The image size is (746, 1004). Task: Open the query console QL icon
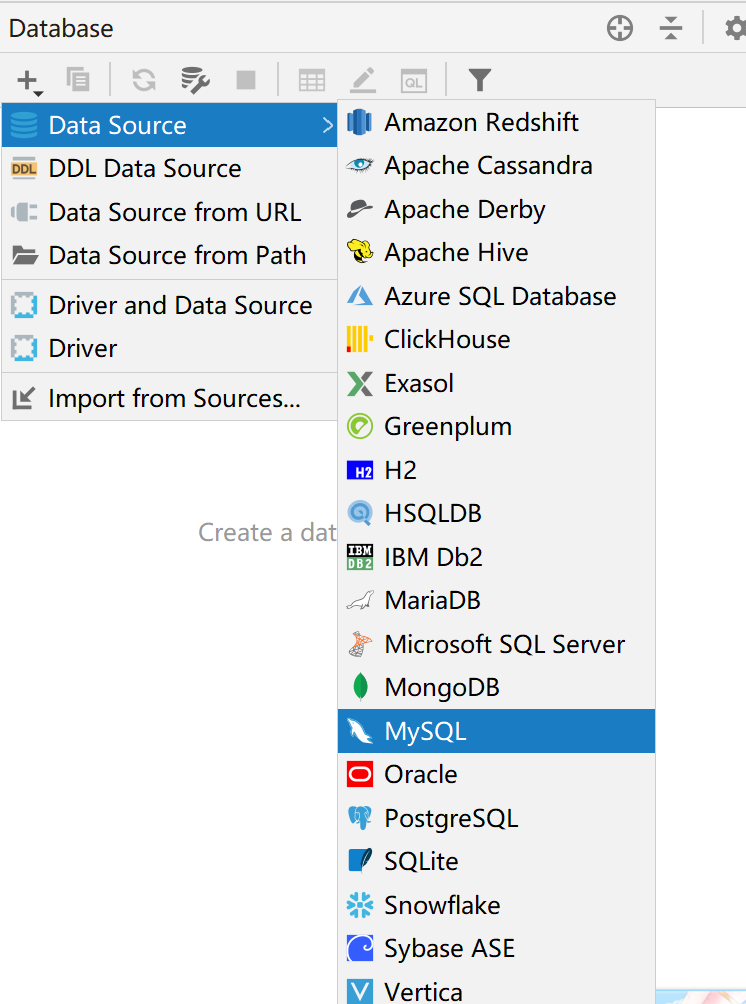[x=413, y=80]
